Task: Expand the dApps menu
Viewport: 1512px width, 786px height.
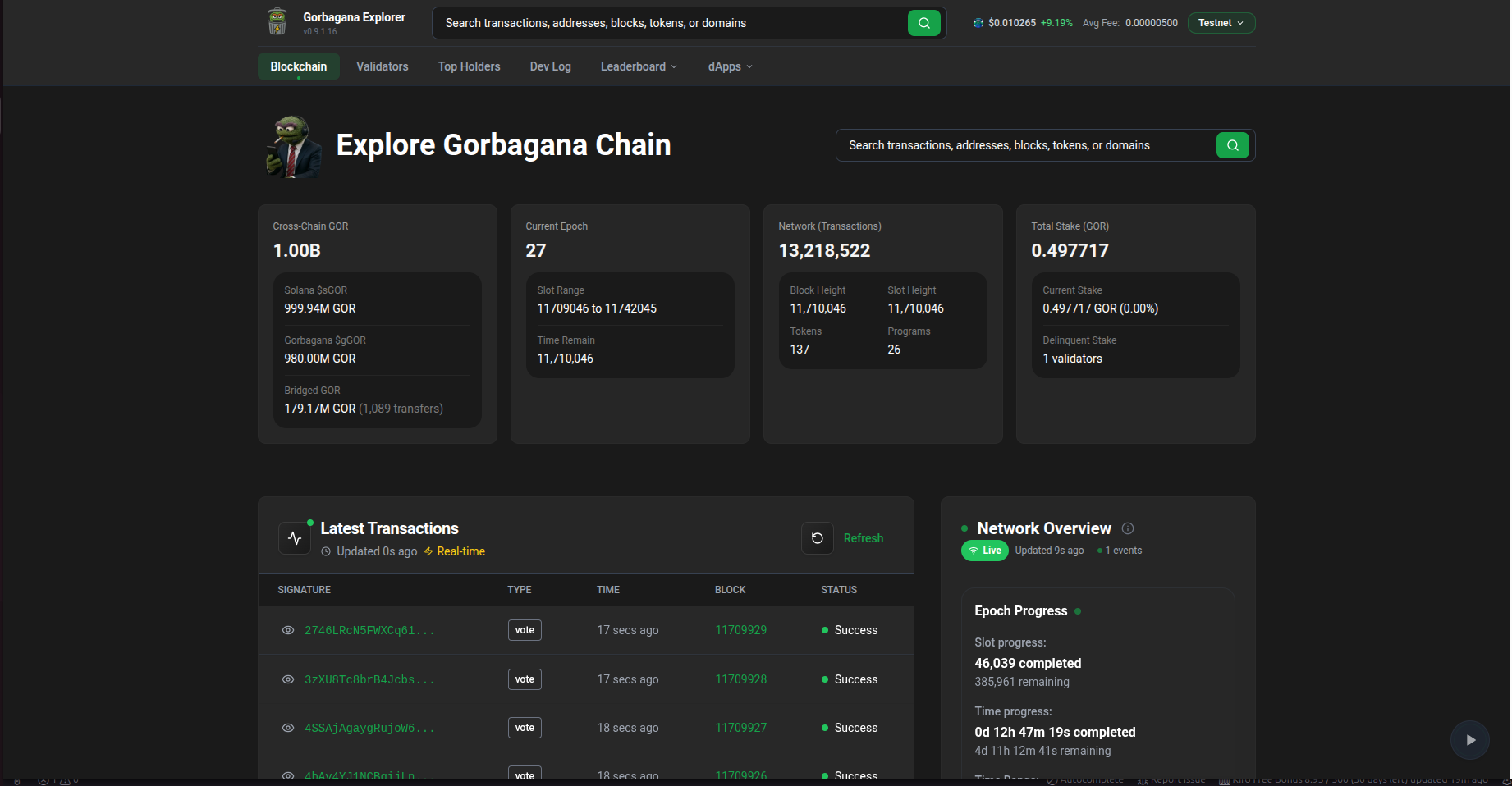Action: click(730, 66)
